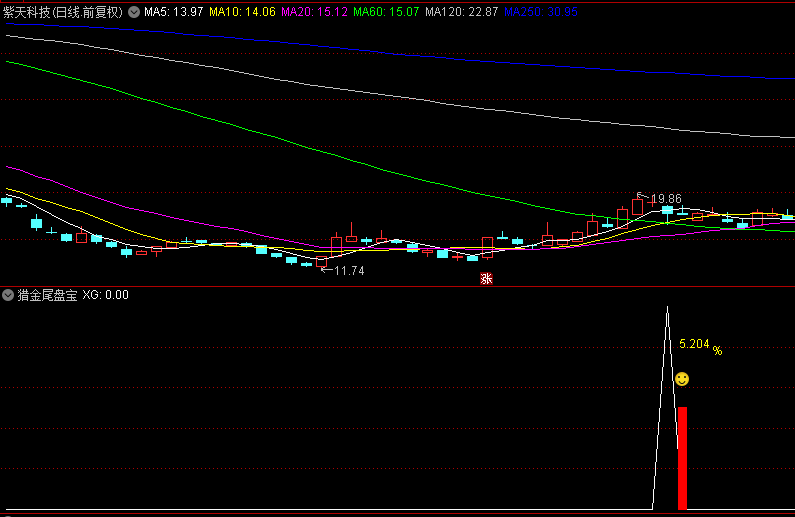Click the XG: 0.00 indicator value
This screenshot has width=795, height=517.
105,295
